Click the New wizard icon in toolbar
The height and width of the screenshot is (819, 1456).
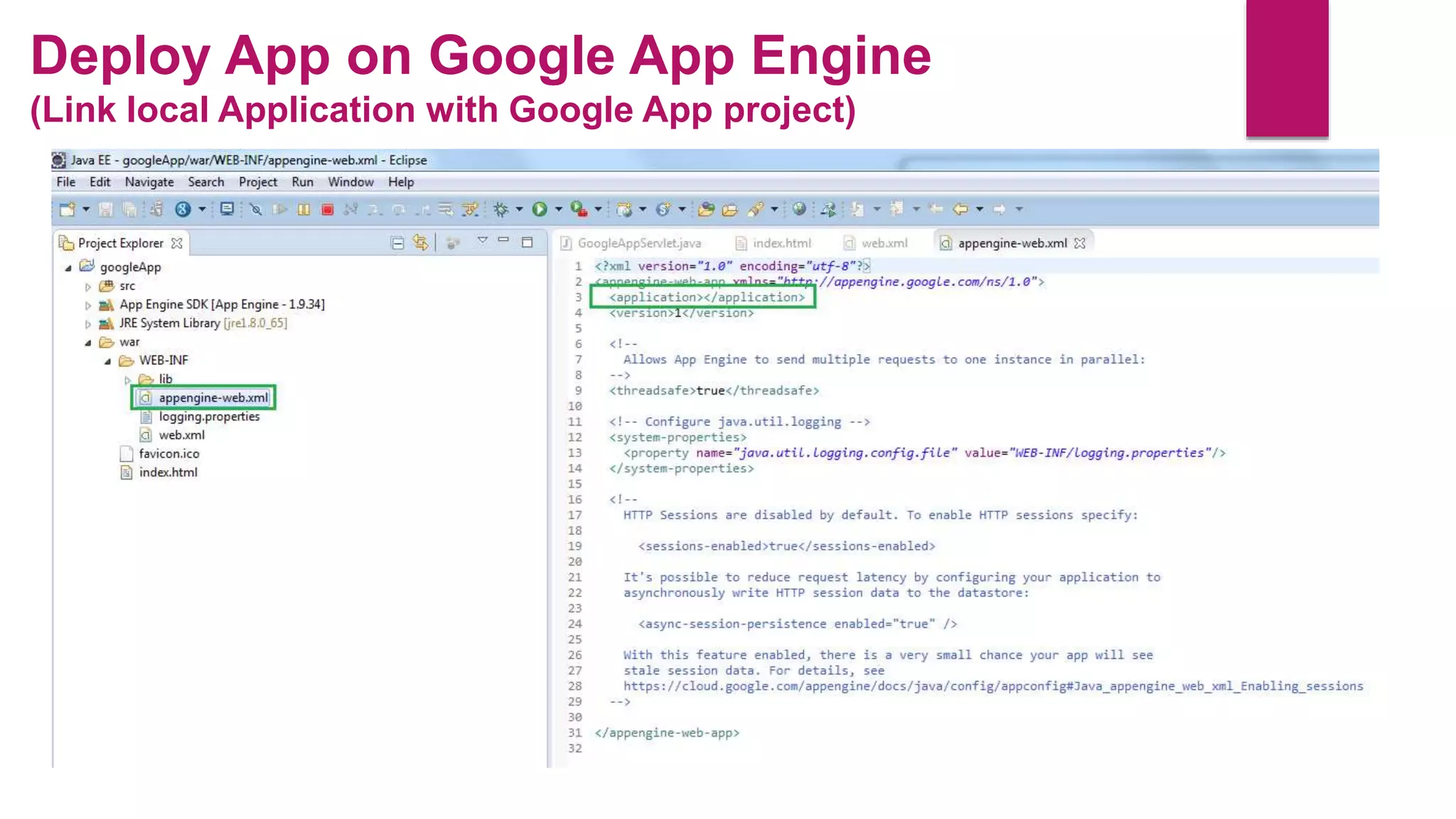(x=67, y=209)
